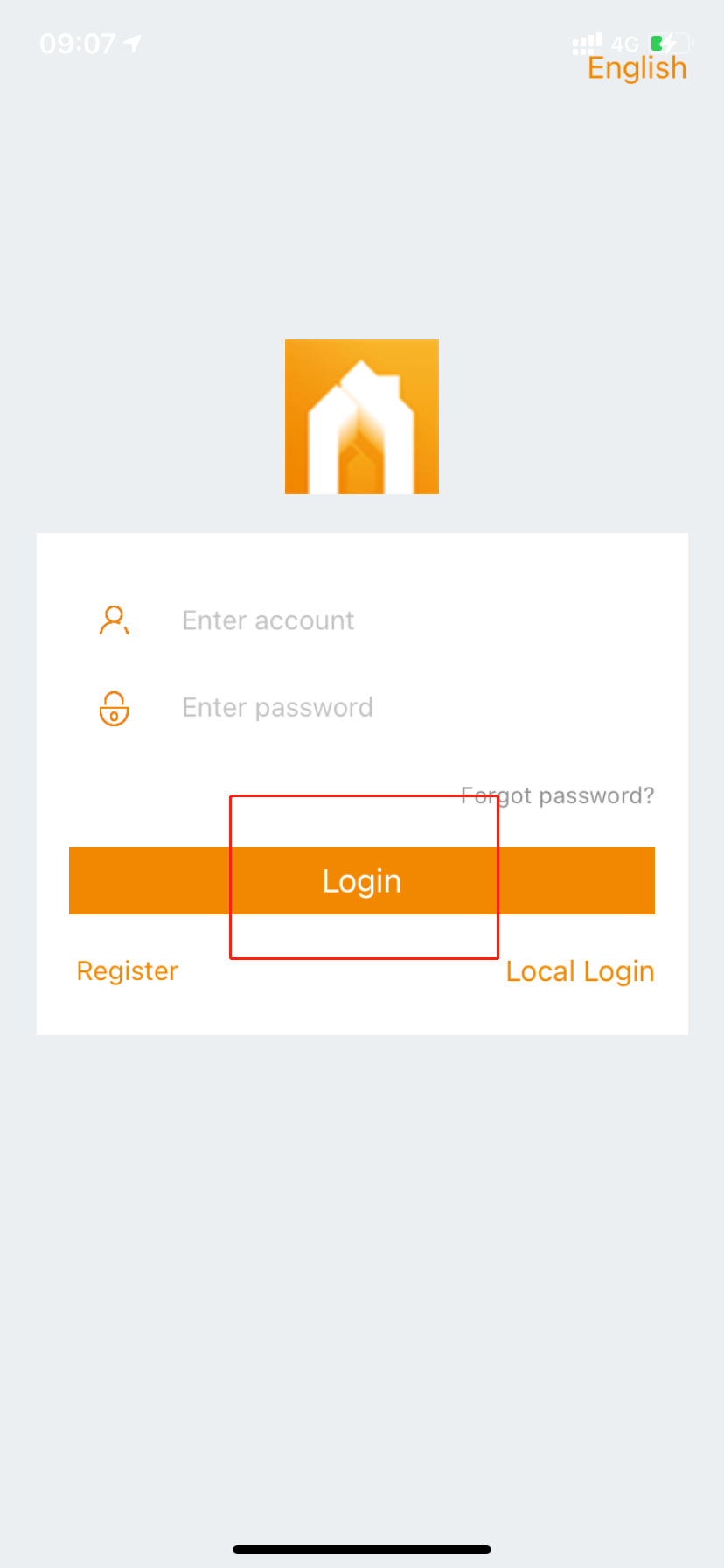Tap the home indicator bar

click(x=362, y=1549)
